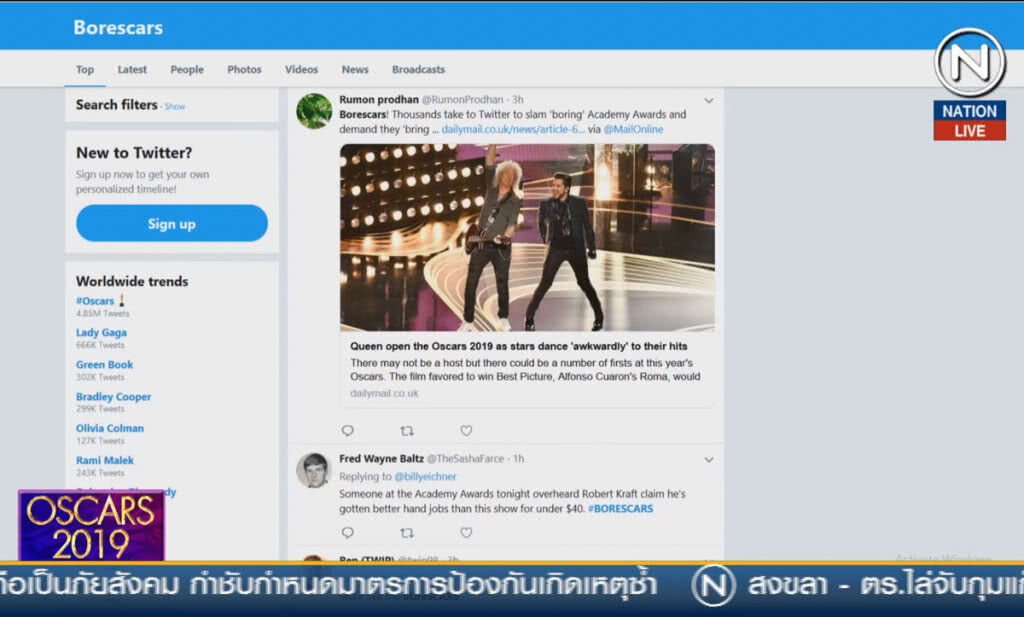Switch to the Latest tab
1024x617 pixels.
[132, 69]
